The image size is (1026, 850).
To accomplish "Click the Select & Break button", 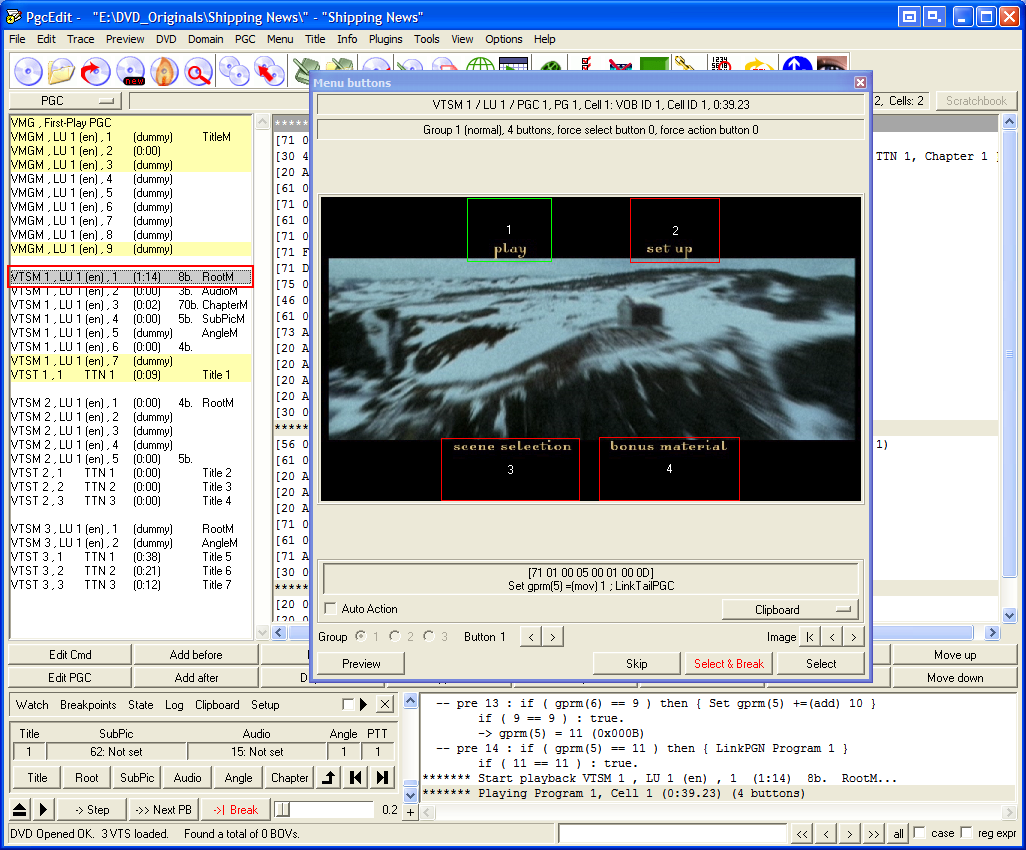I will [x=728, y=663].
